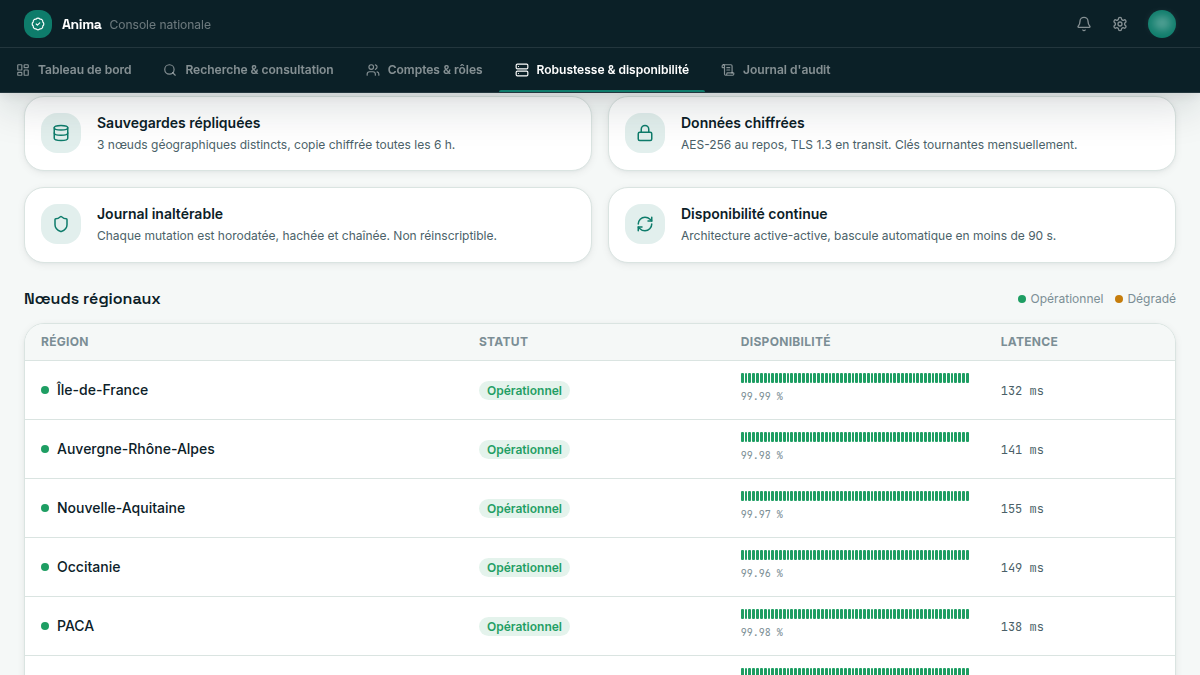Screen dimensions: 1200x675
Task: Click the Auvergne-Rhône-Alpes availability bar
Action: click(x=855, y=437)
